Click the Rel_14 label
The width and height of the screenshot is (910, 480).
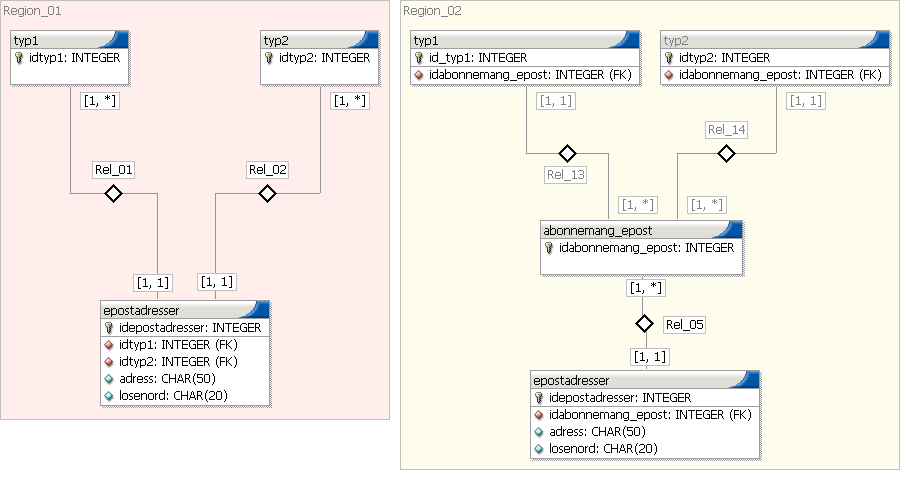point(727,129)
